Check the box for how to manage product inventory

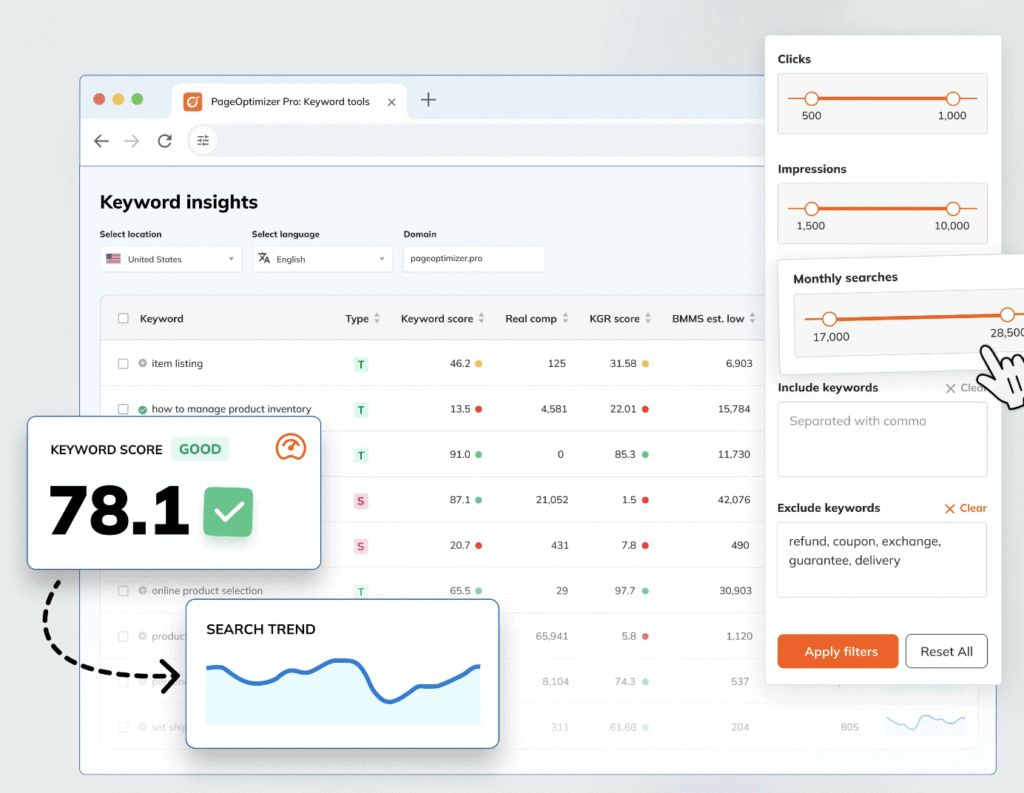tap(124, 409)
